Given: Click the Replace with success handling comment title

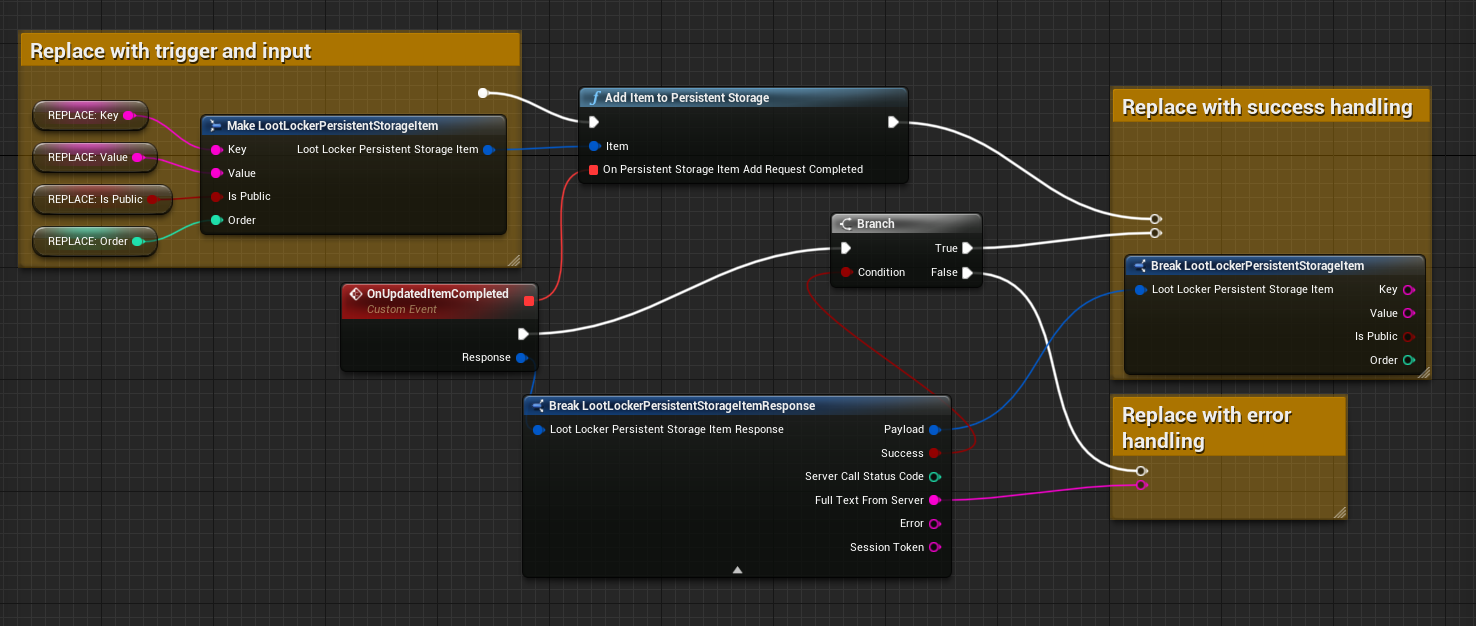Looking at the screenshot, I should click(1266, 107).
